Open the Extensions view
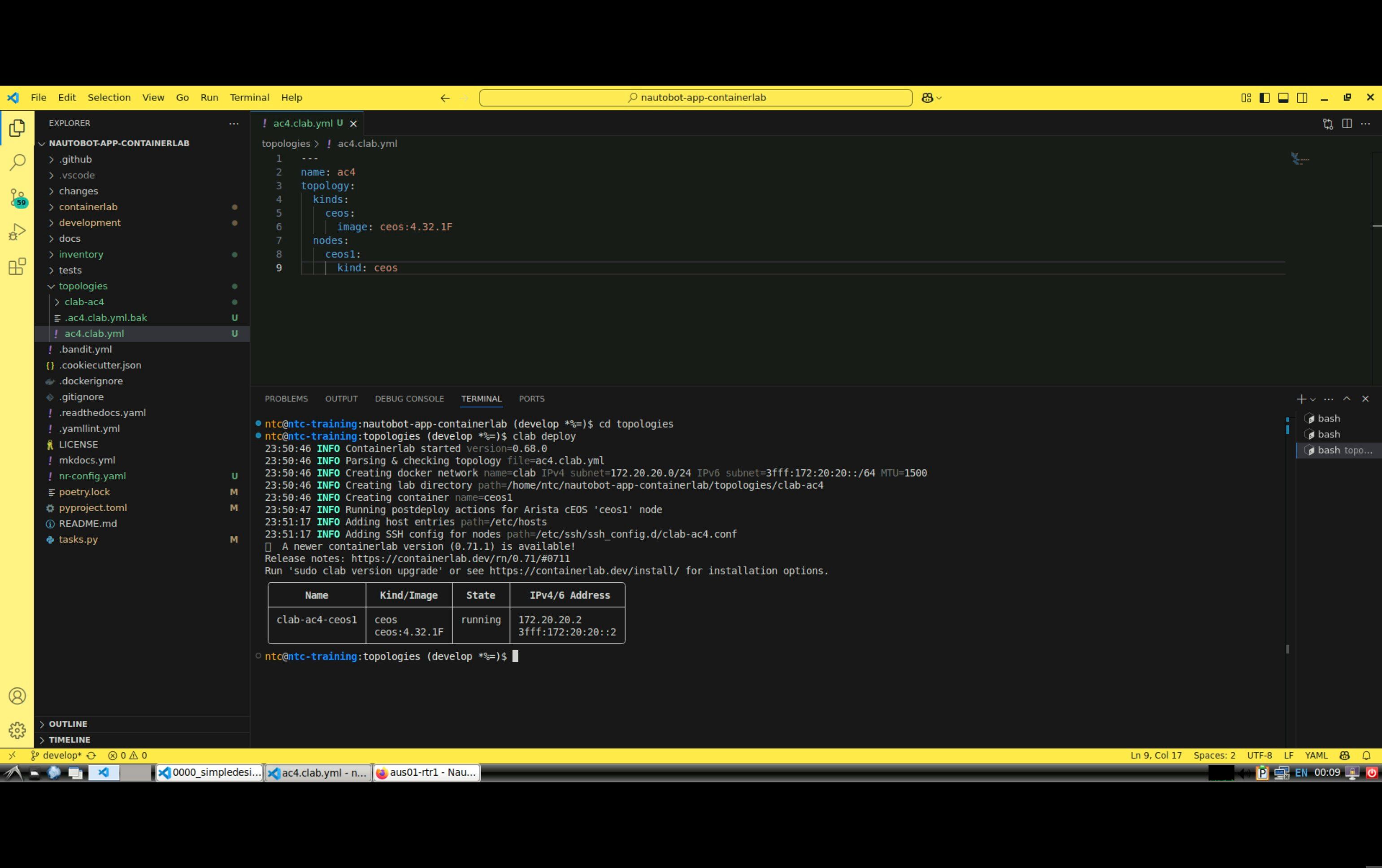This screenshot has width=1382, height=868. coord(17,266)
